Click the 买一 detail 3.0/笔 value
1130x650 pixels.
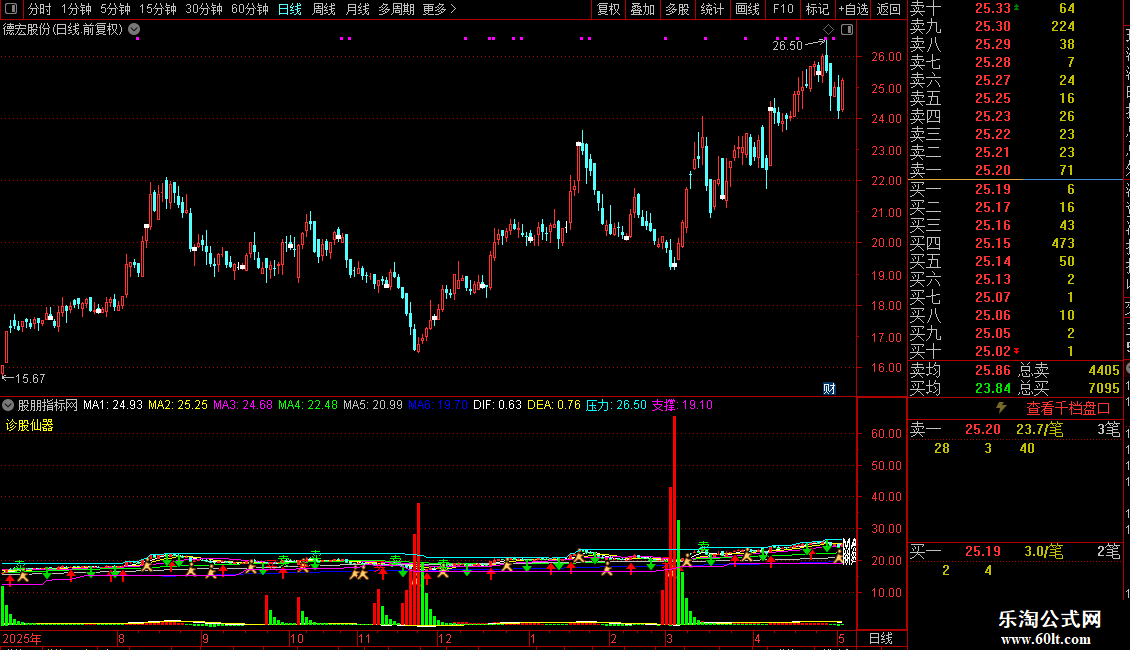point(1044,551)
